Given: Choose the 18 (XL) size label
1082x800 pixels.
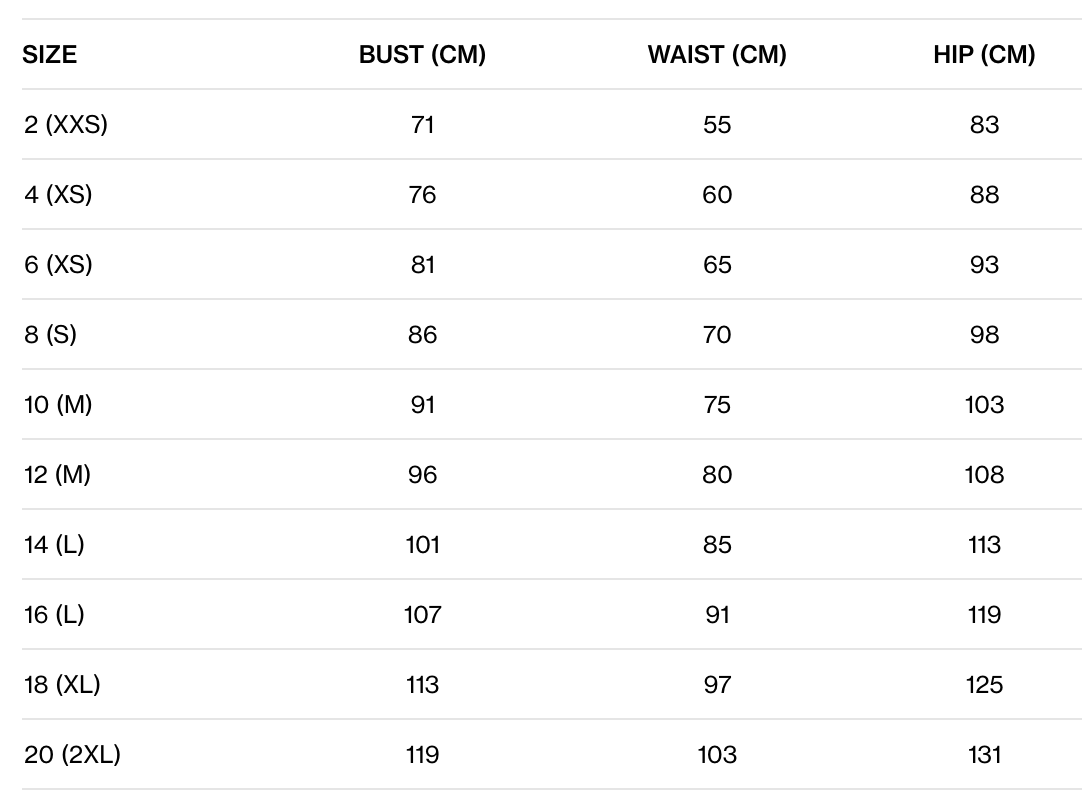Looking at the screenshot, I should click(62, 685).
